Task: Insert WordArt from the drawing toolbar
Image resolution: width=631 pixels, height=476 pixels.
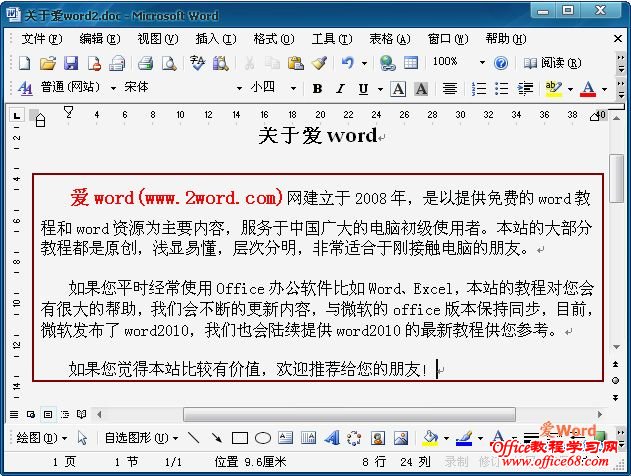Action: pos(332,438)
